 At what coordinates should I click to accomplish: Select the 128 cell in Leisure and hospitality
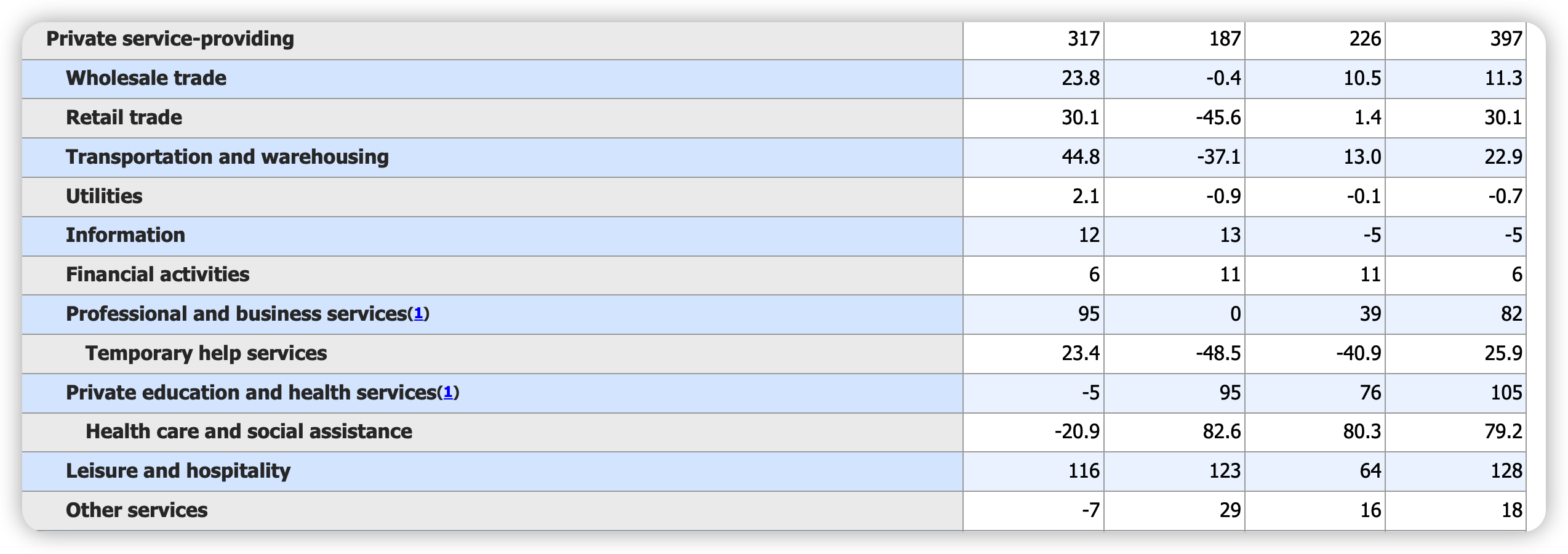[1506, 471]
